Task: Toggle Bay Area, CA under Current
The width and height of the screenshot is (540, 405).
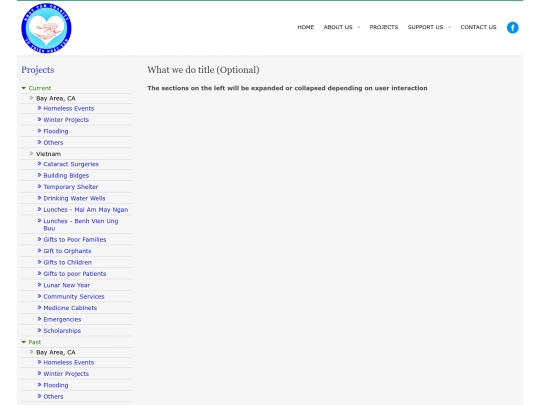Action: (56, 98)
